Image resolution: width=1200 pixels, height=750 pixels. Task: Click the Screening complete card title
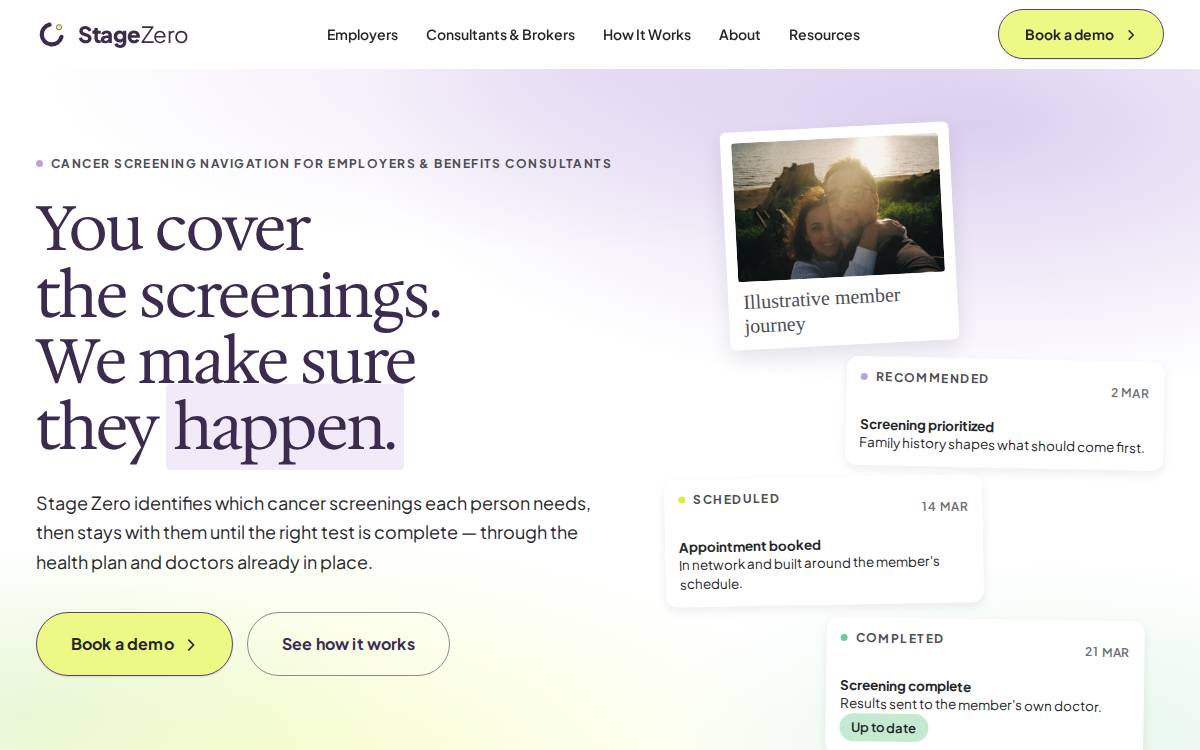point(905,686)
